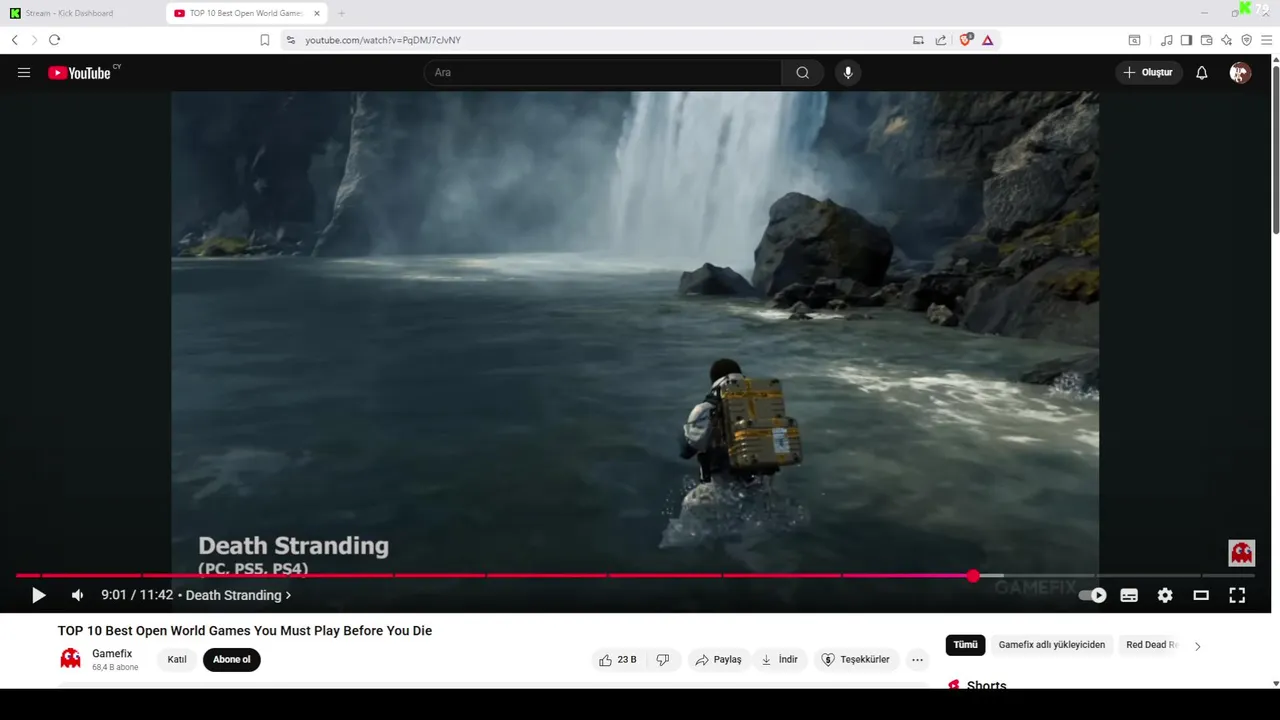This screenshot has width=1280, height=720.
Task: Click the Katıl join button
Action: tap(177, 660)
